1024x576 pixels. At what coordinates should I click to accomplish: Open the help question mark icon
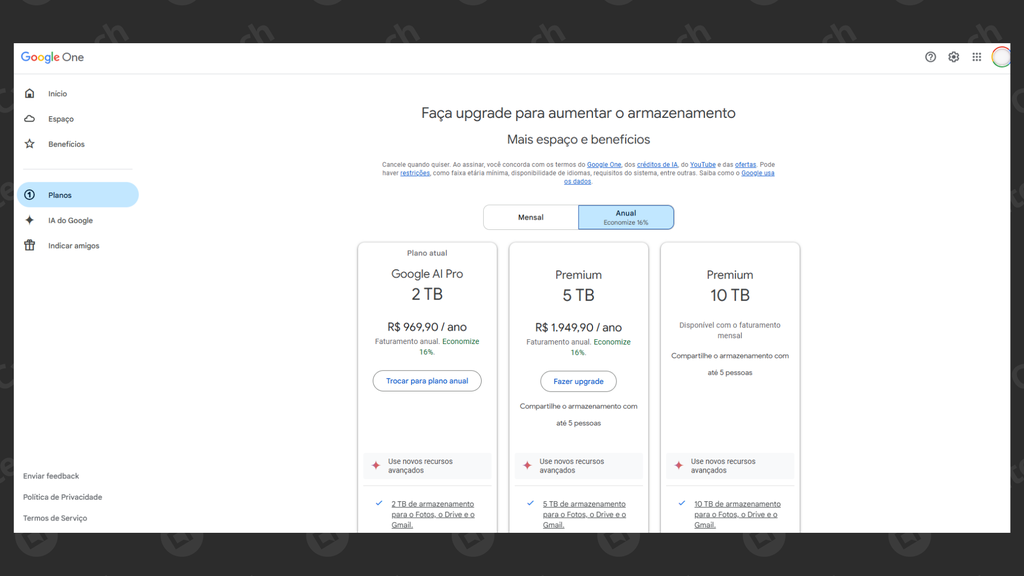coord(930,58)
